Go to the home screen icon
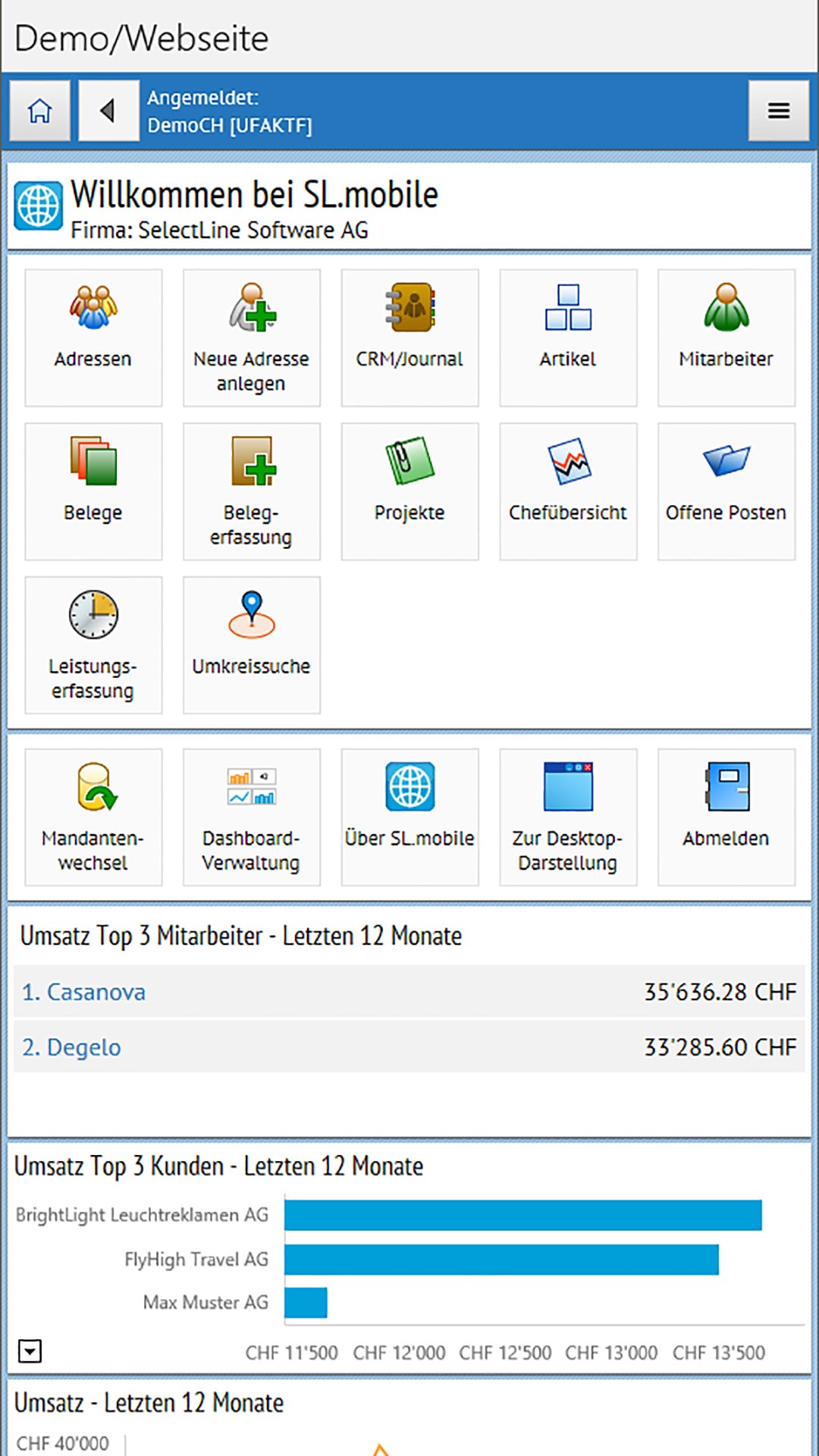This screenshot has height=1456, width=819. pos(40,111)
